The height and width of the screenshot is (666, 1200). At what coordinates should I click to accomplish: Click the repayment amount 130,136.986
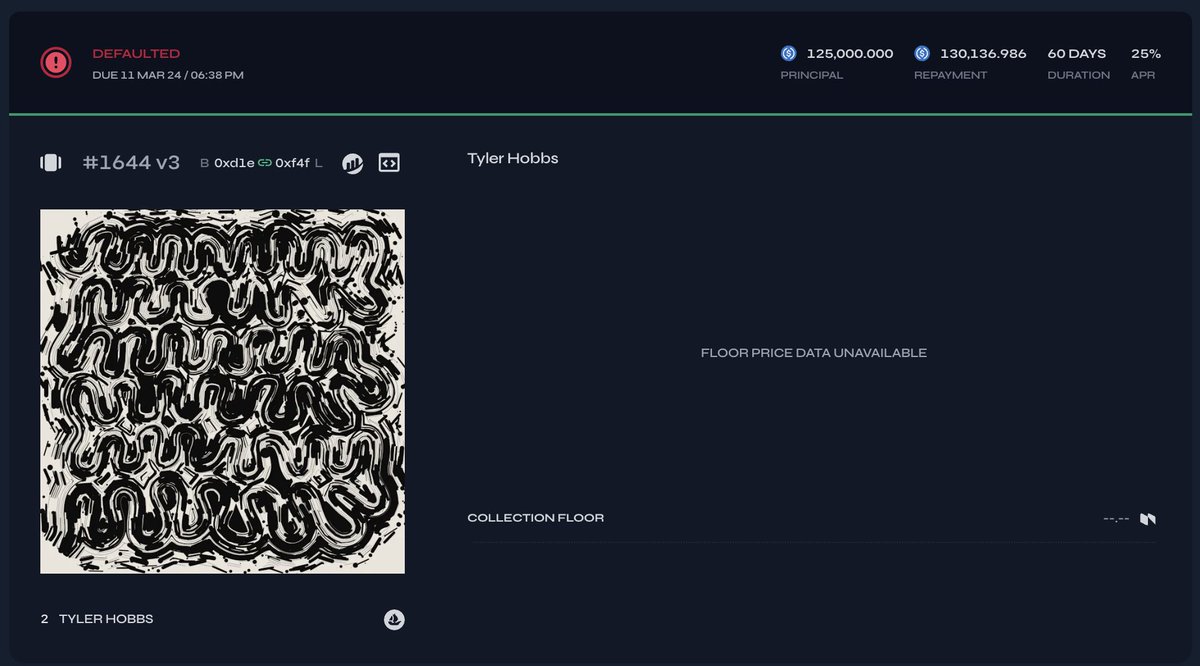[983, 54]
